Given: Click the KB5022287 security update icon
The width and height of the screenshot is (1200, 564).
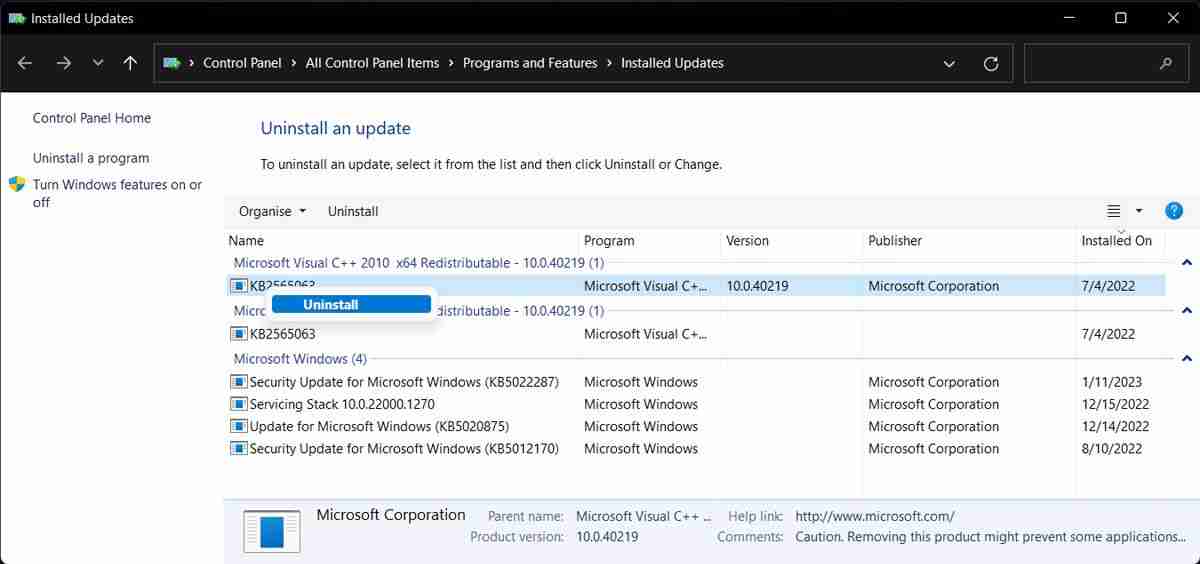Looking at the screenshot, I should (238, 382).
